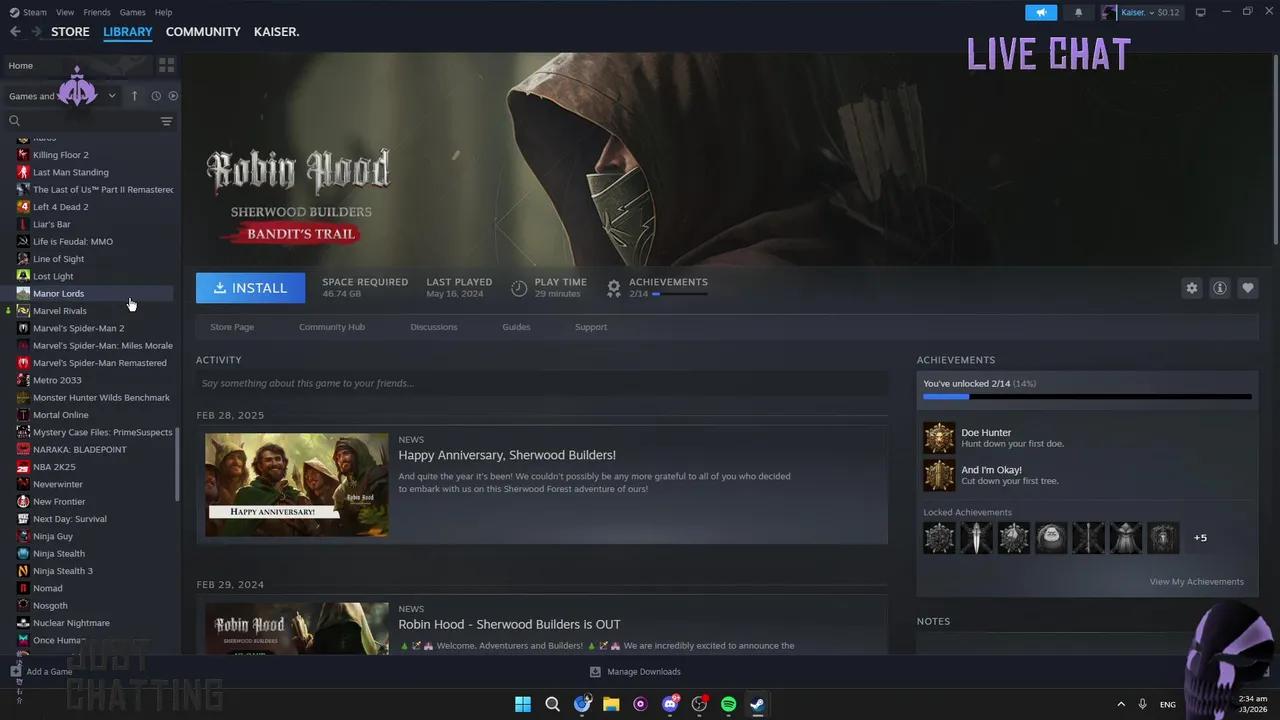1280x720 pixels.
Task: Open the Happy Anniversary news thumbnail
Action: tap(297, 485)
